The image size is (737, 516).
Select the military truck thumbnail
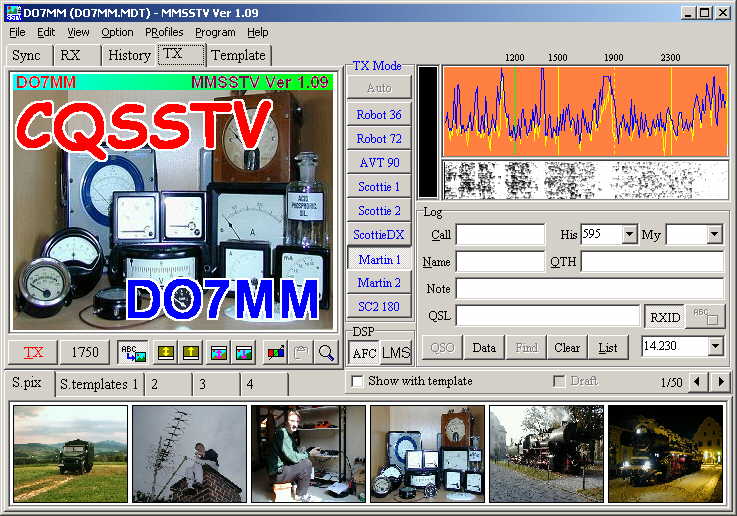click(x=71, y=454)
